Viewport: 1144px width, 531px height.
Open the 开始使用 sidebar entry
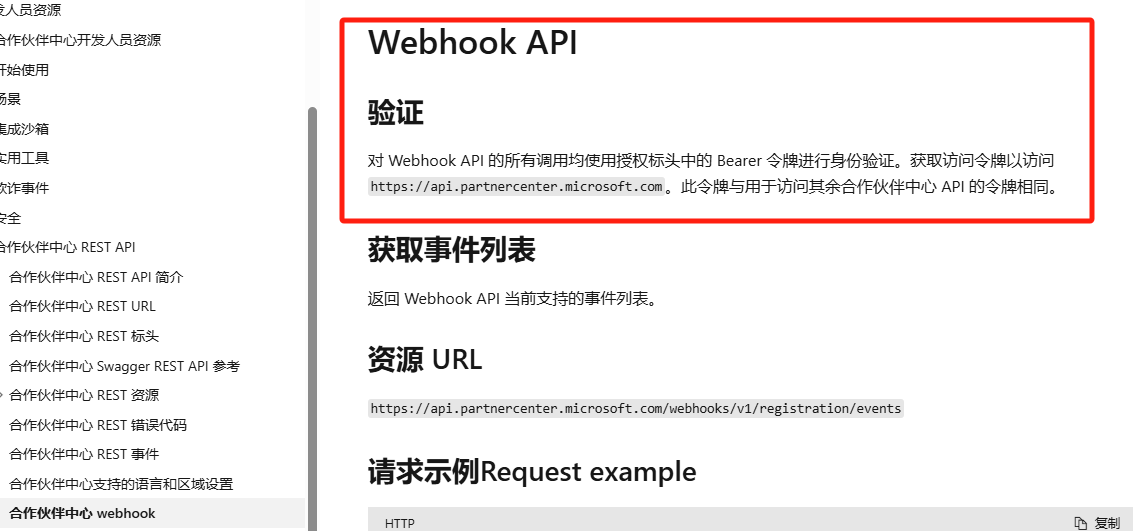pyautogui.click(x=24, y=70)
